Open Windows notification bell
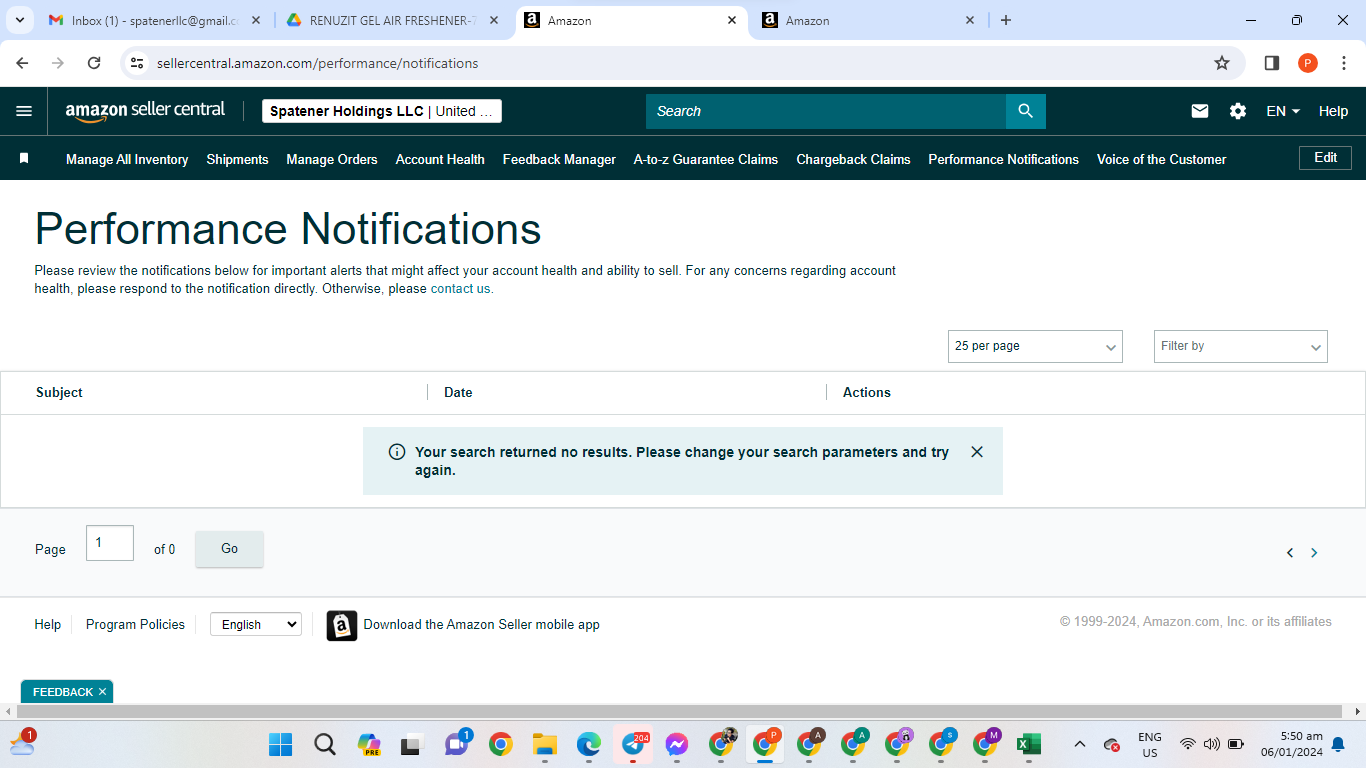Image resolution: width=1366 pixels, height=768 pixels. point(1338,745)
